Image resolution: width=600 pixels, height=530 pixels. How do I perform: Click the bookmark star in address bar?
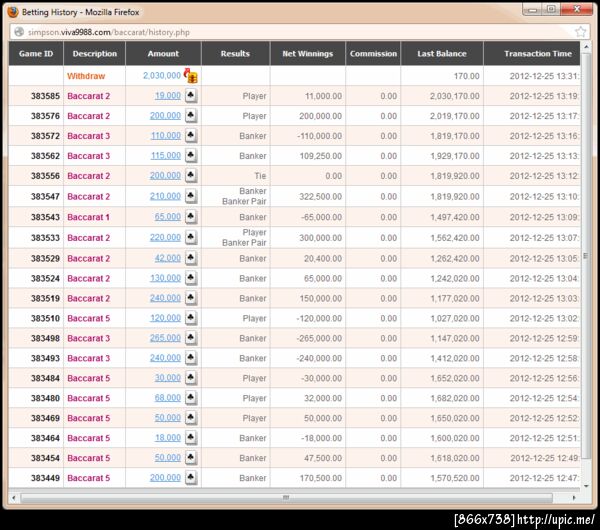coord(580,32)
